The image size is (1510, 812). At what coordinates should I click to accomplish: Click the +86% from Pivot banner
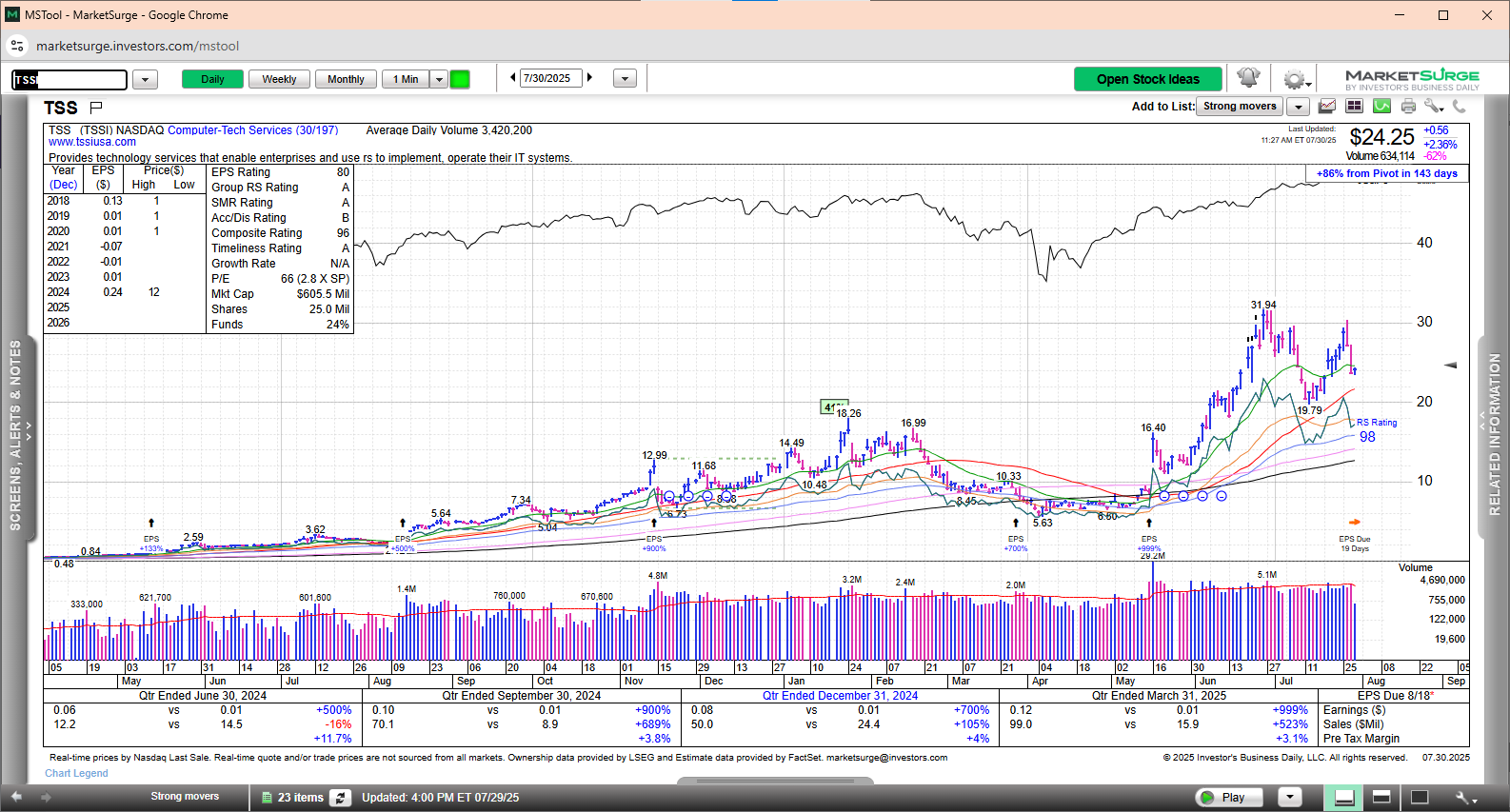click(x=1387, y=173)
